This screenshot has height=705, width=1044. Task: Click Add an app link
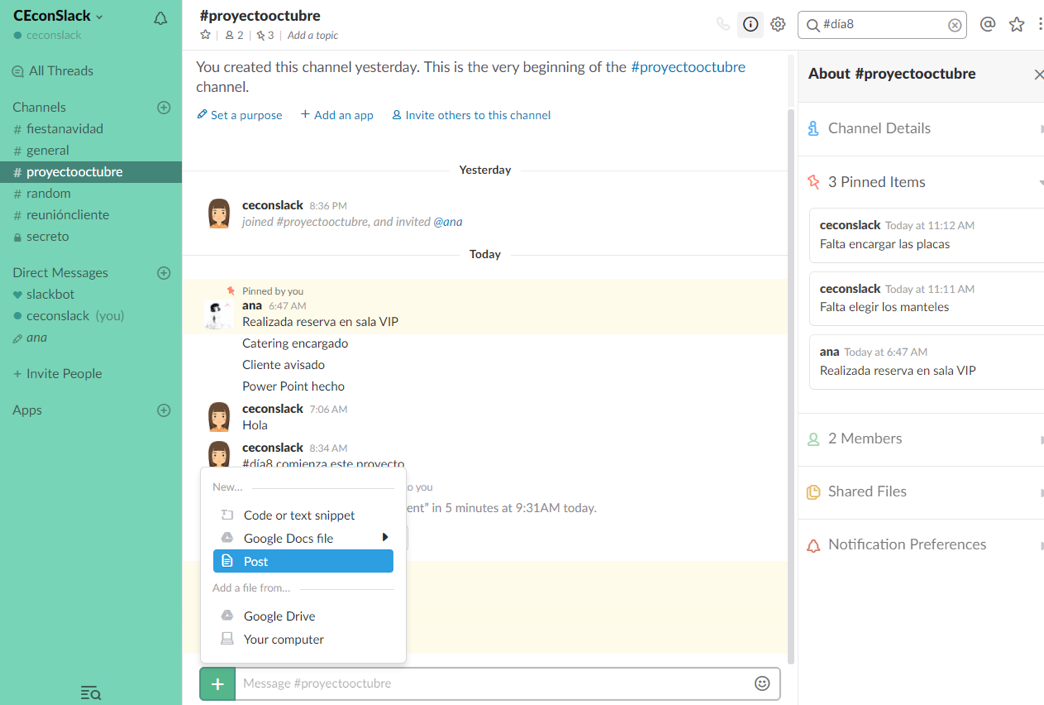(337, 115)
